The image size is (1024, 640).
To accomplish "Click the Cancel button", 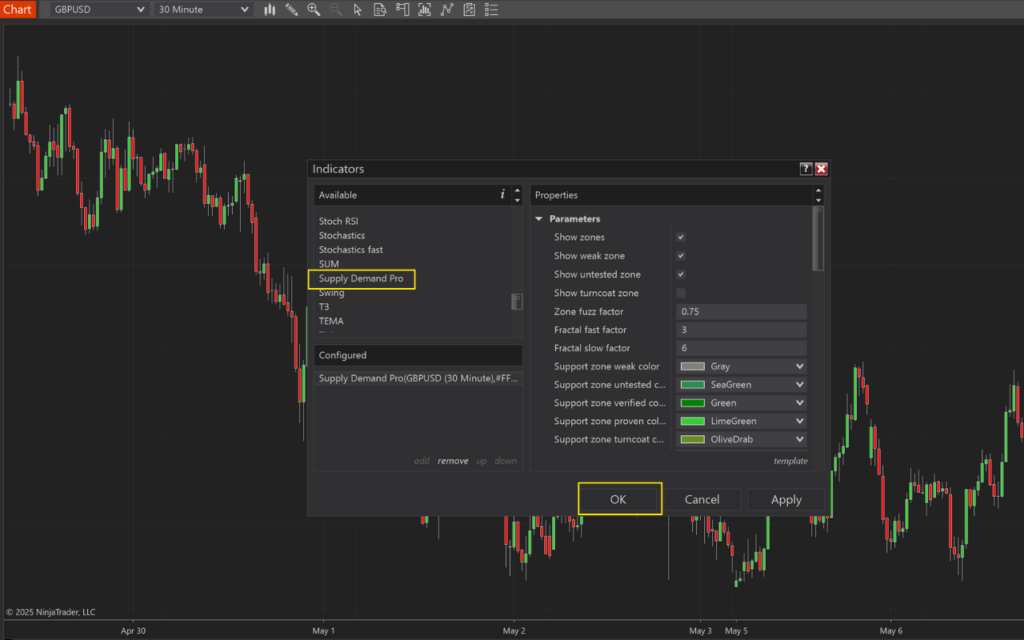I will pyautogui.click(x=702, y=500).
